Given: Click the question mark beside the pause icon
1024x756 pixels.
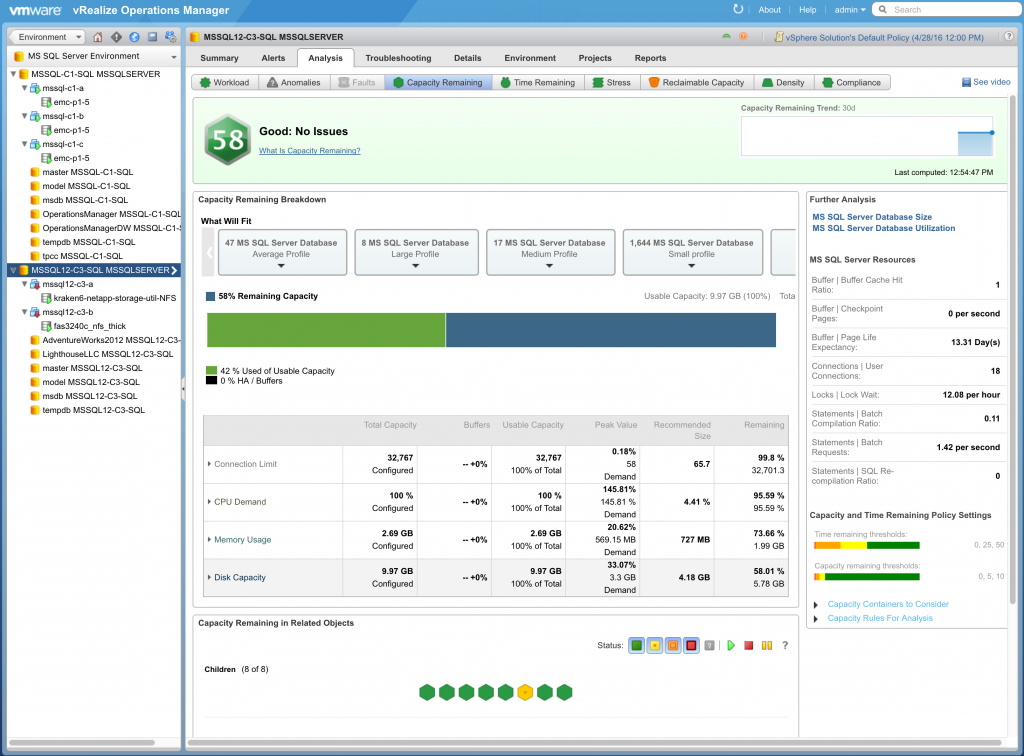Looking at the screenshot, I should (785, 646).
